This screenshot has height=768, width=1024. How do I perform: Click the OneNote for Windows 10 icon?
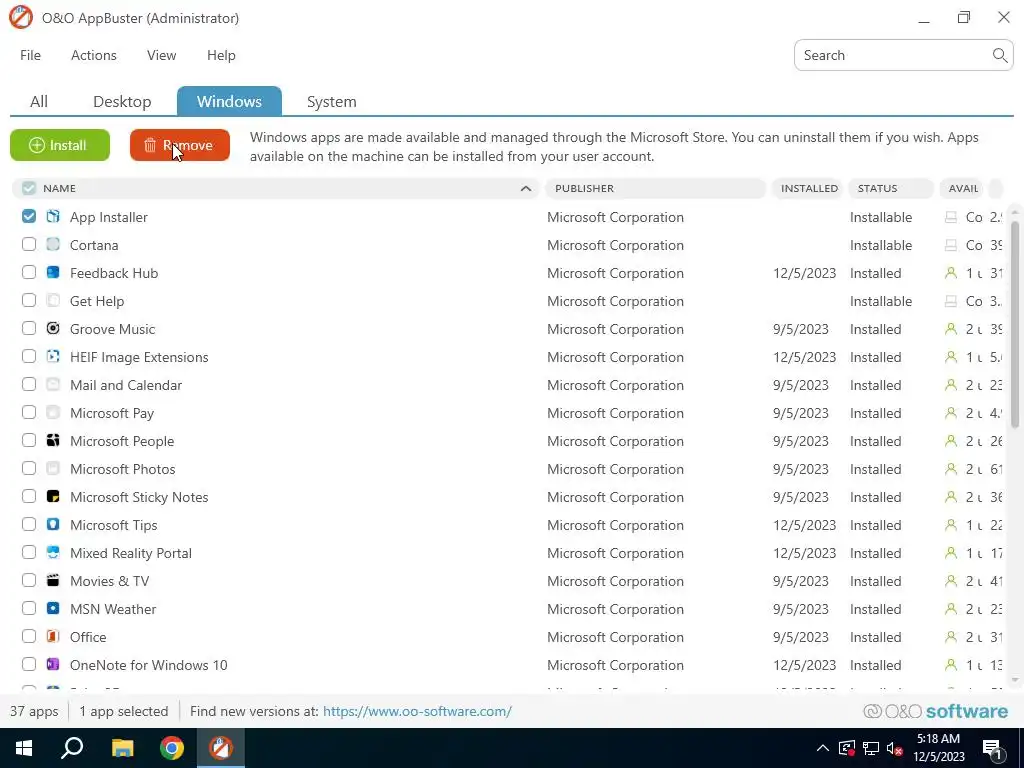coord(53,665)
